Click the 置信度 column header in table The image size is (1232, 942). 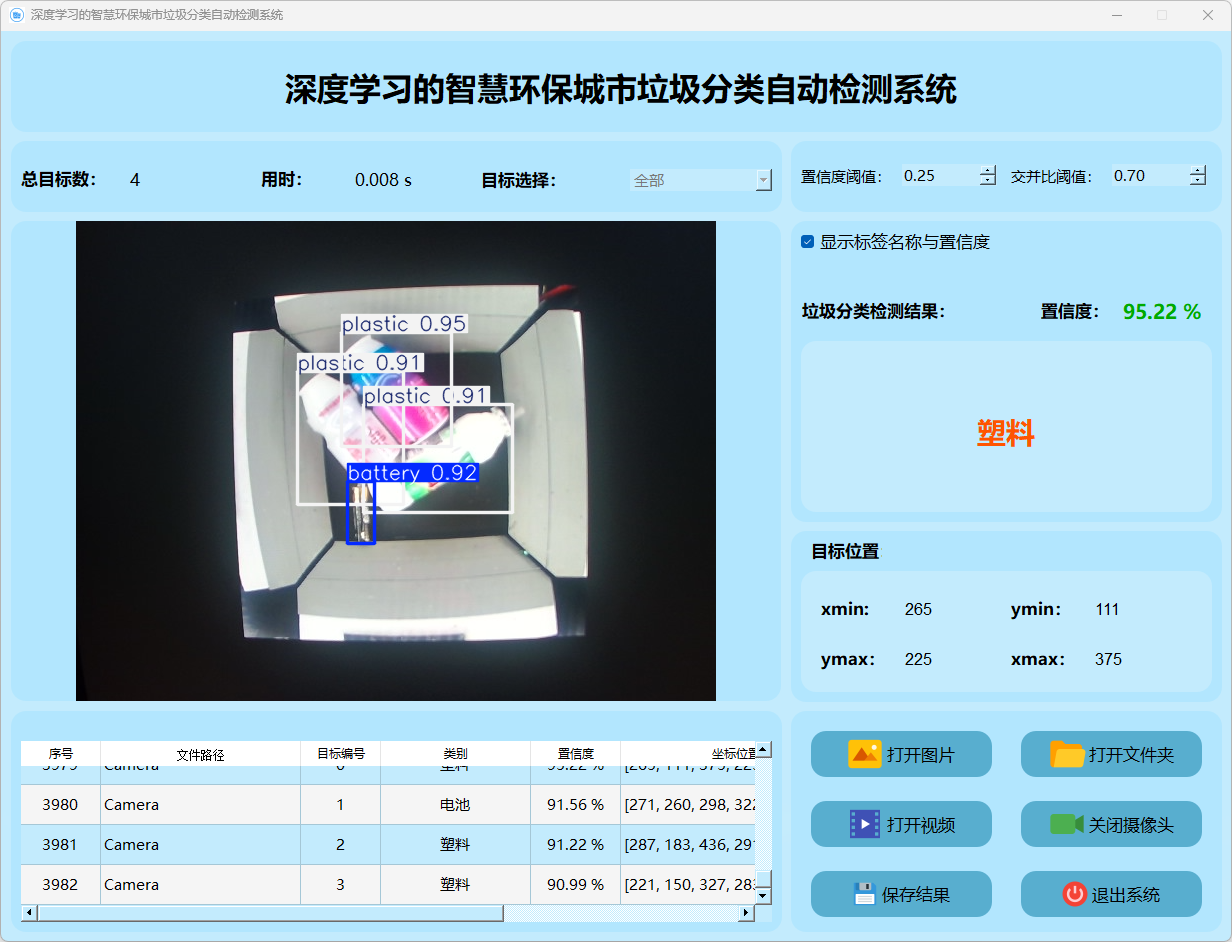point(576,754)
